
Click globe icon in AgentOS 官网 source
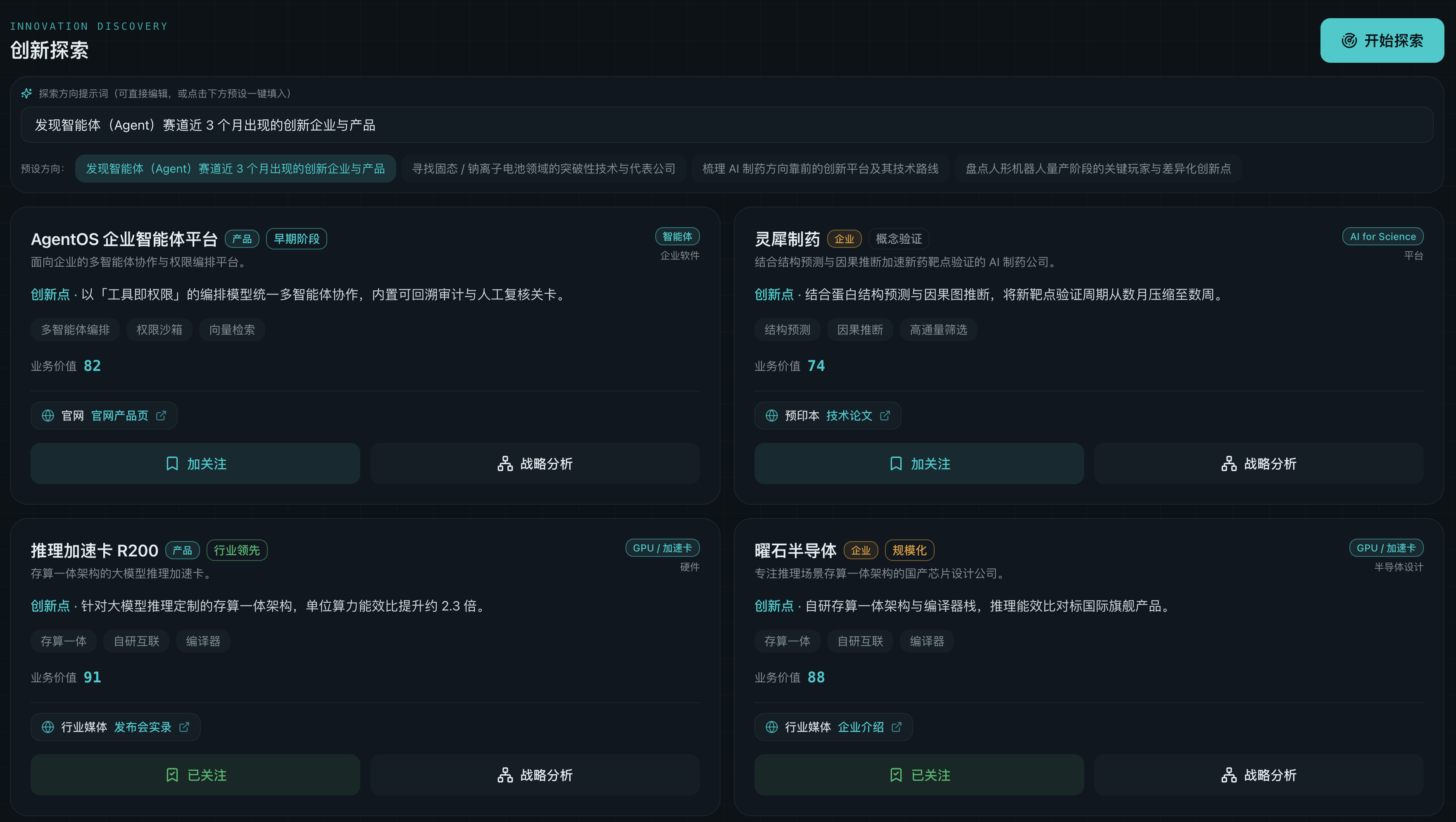tap(48, 416)
